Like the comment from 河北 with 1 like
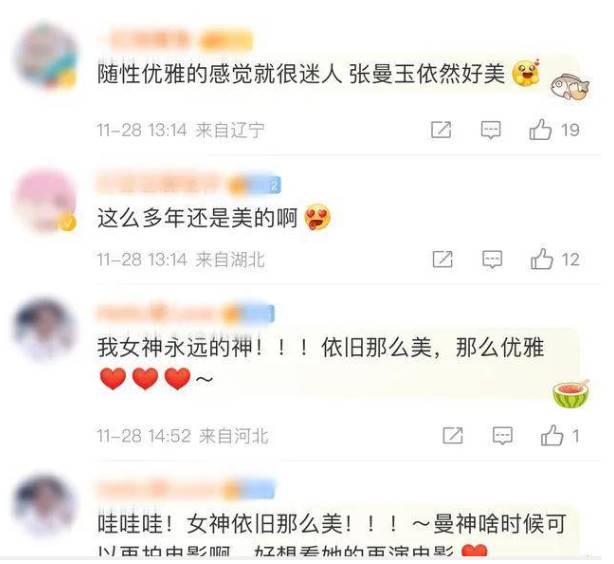Screen dimensions: 614x564 coord(552,436)
